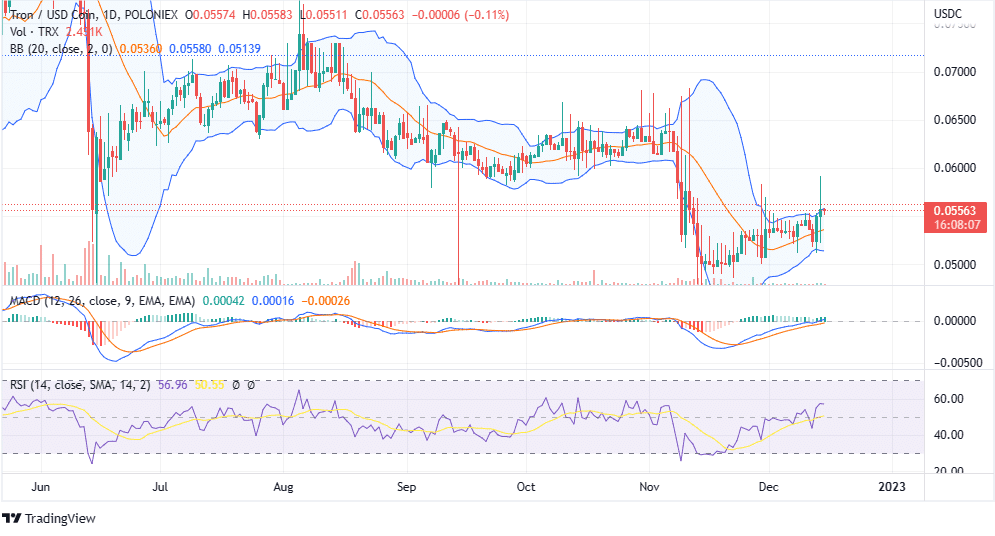The width and height of the screenshot is (995, 536).
Task: Click the volume value 2.451K
Action: pos(83,32)
